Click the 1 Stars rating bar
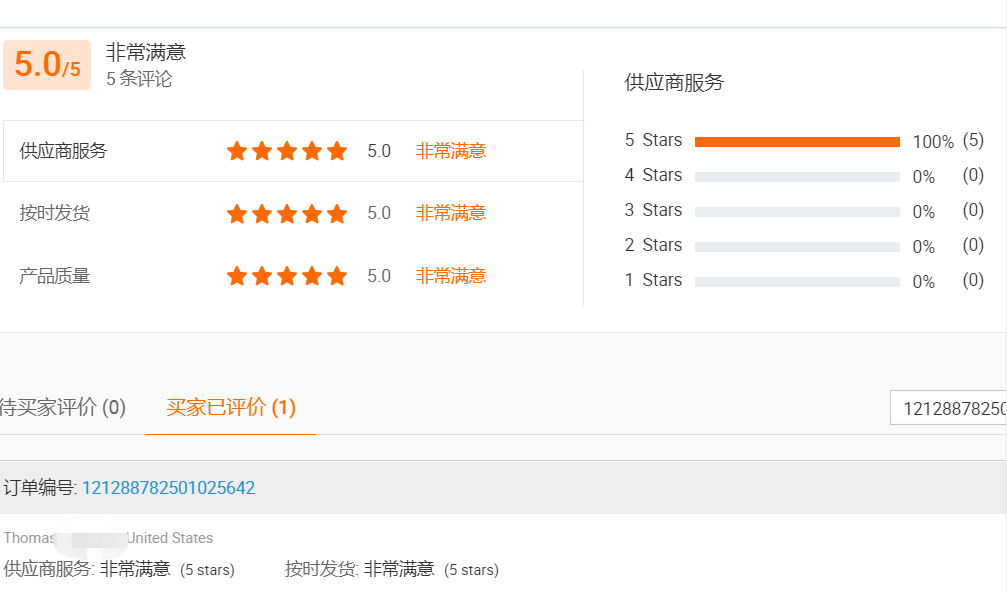Viewport: 1007px width, 591px height. click(x=797, y=282)
